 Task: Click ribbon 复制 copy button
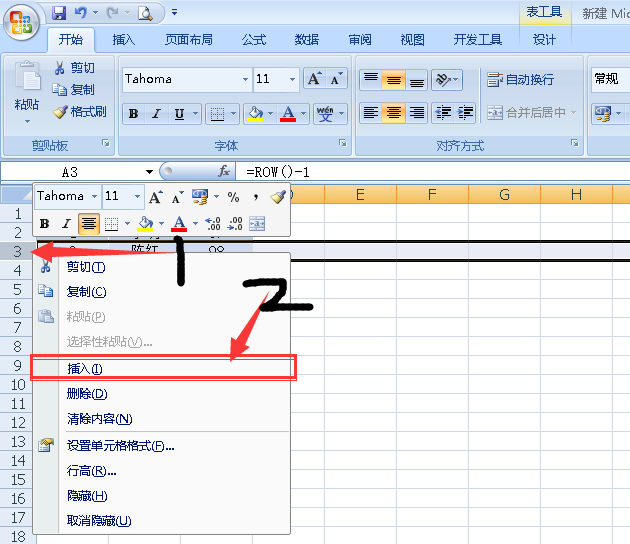coord(74,90)
